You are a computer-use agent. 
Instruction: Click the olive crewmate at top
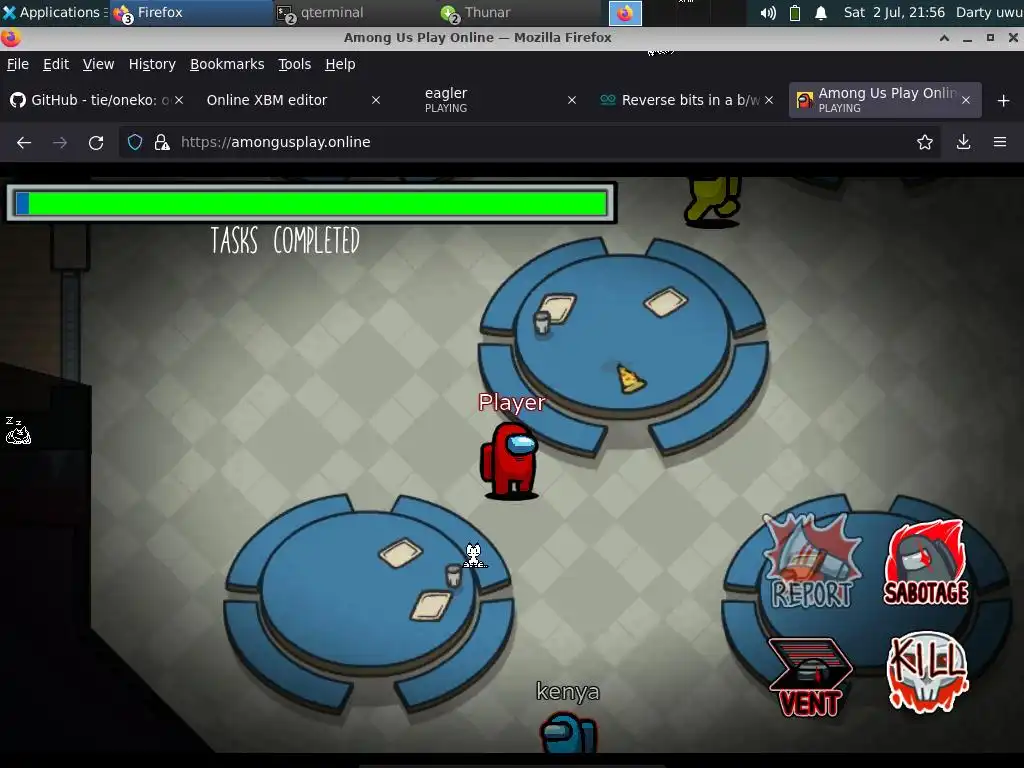click(712, 201)
